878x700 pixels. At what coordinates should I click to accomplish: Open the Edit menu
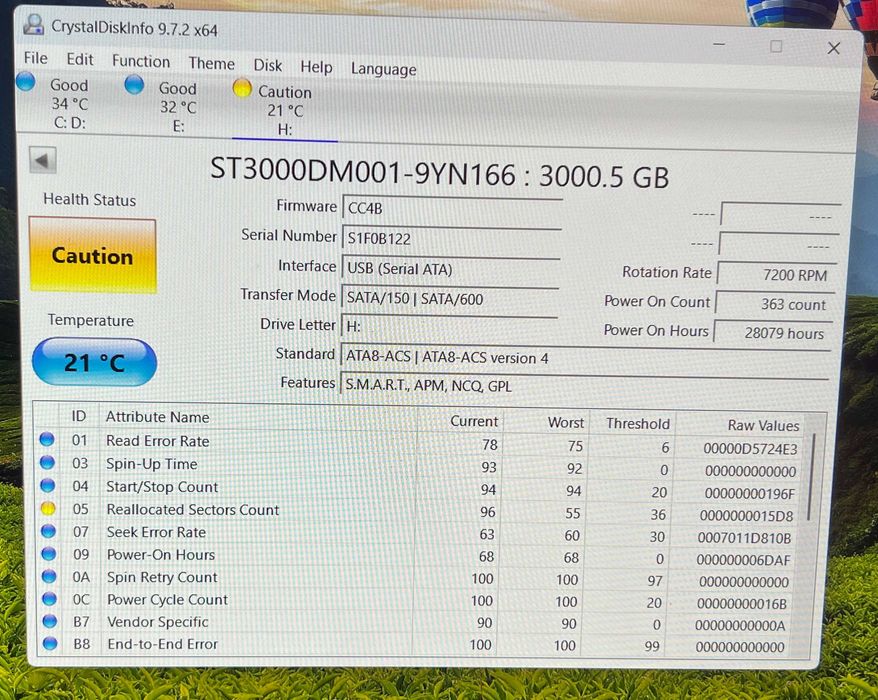tap(80, 59)
